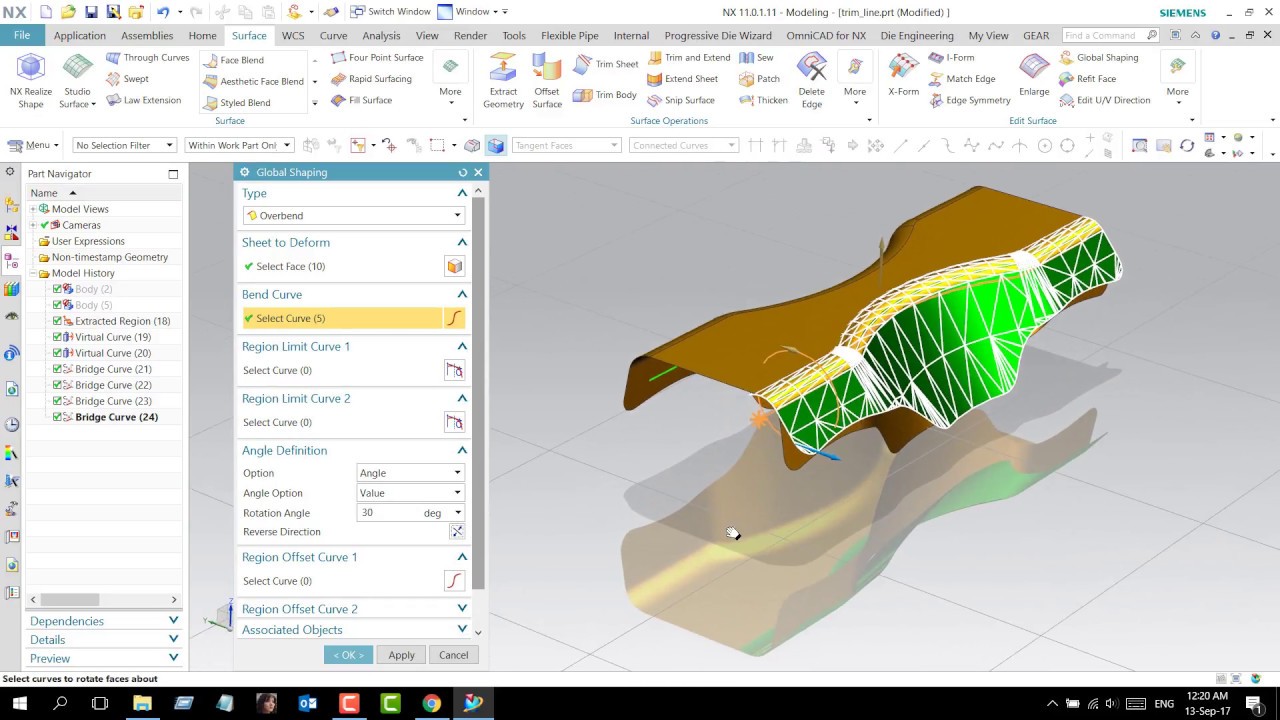Click the Select Face body icon

(x=455, y=266)
